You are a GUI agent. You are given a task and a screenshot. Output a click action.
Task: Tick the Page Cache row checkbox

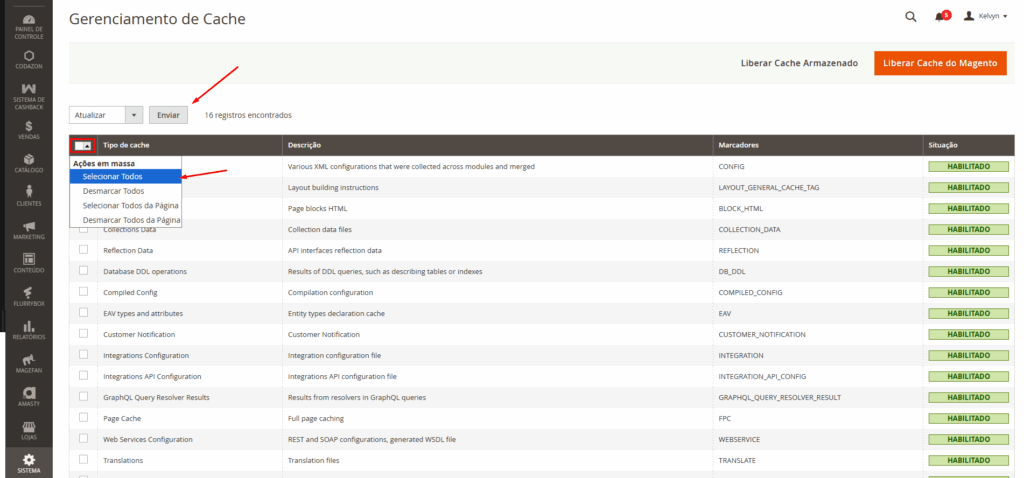(x=83, y=418)
